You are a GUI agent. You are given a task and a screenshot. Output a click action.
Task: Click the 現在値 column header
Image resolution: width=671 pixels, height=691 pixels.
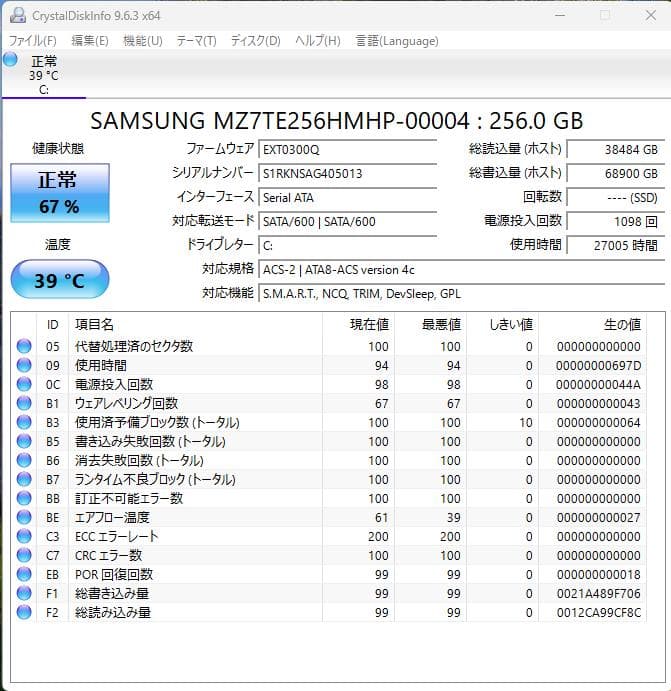[369, 325]
